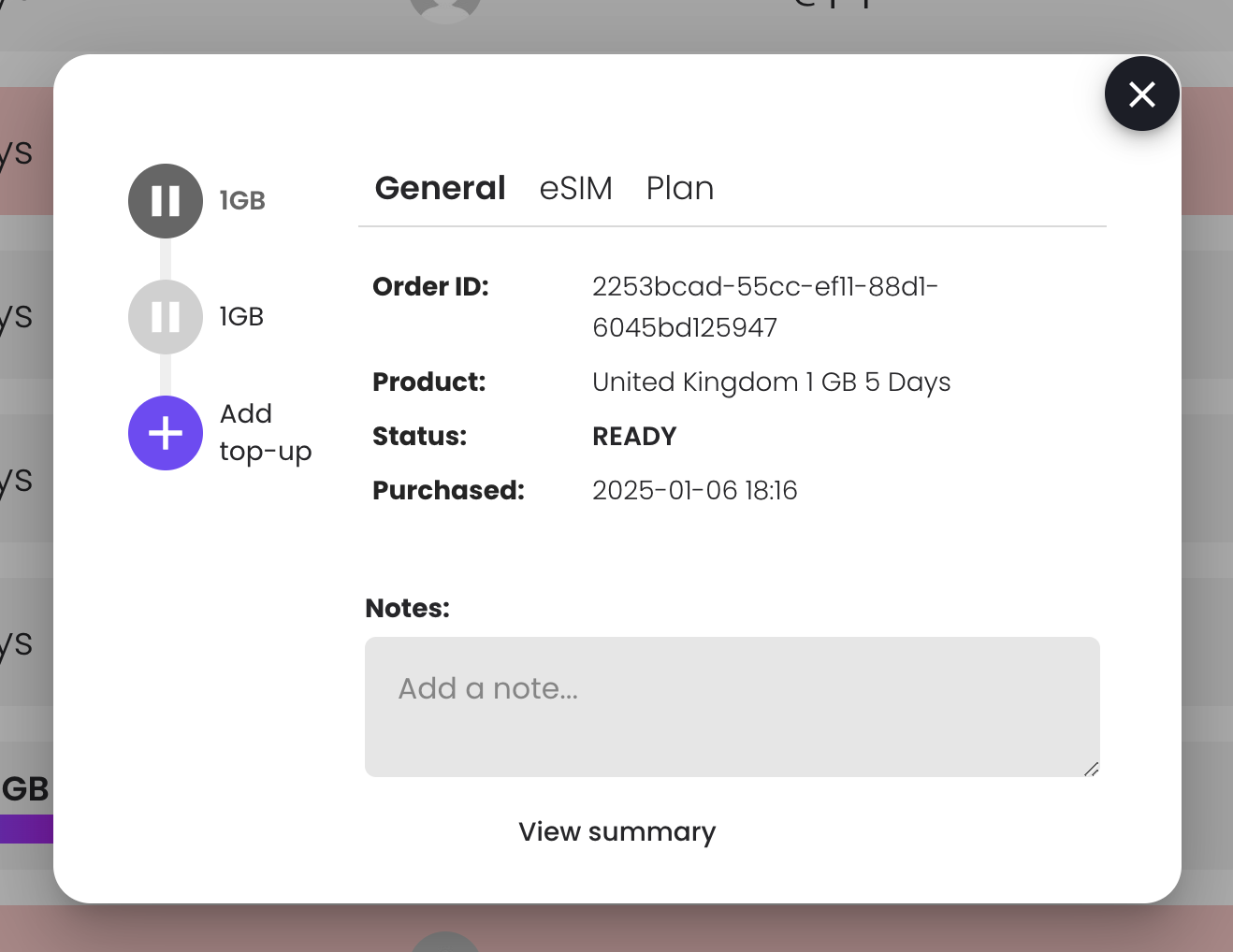
Task: Click the bold 1GB label beside the dark pause icon
Action: click(242, 201)
